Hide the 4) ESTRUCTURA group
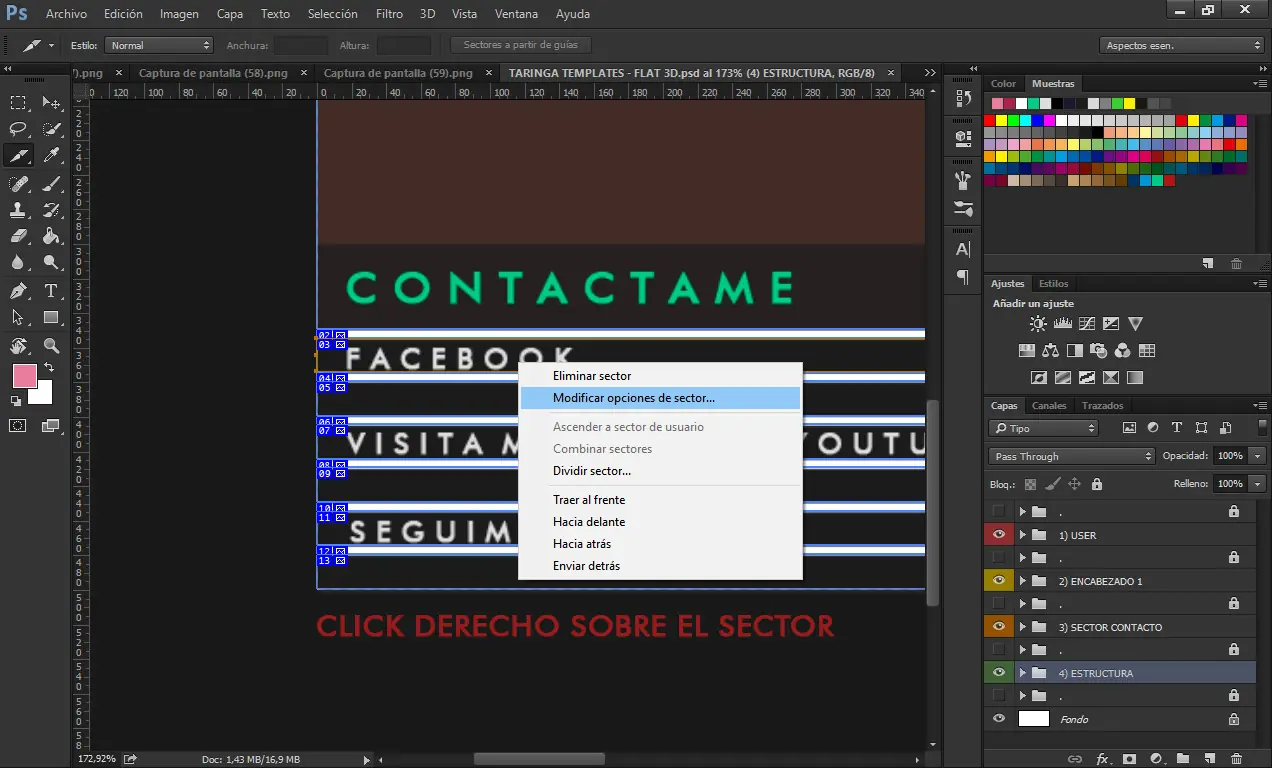This screenshot has height=768, width=1272. (998, 673)
